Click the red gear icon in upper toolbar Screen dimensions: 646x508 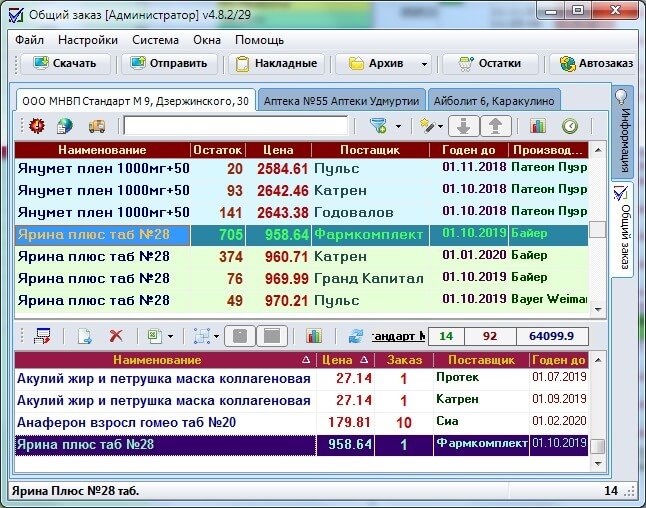click(x=37, y=126)
